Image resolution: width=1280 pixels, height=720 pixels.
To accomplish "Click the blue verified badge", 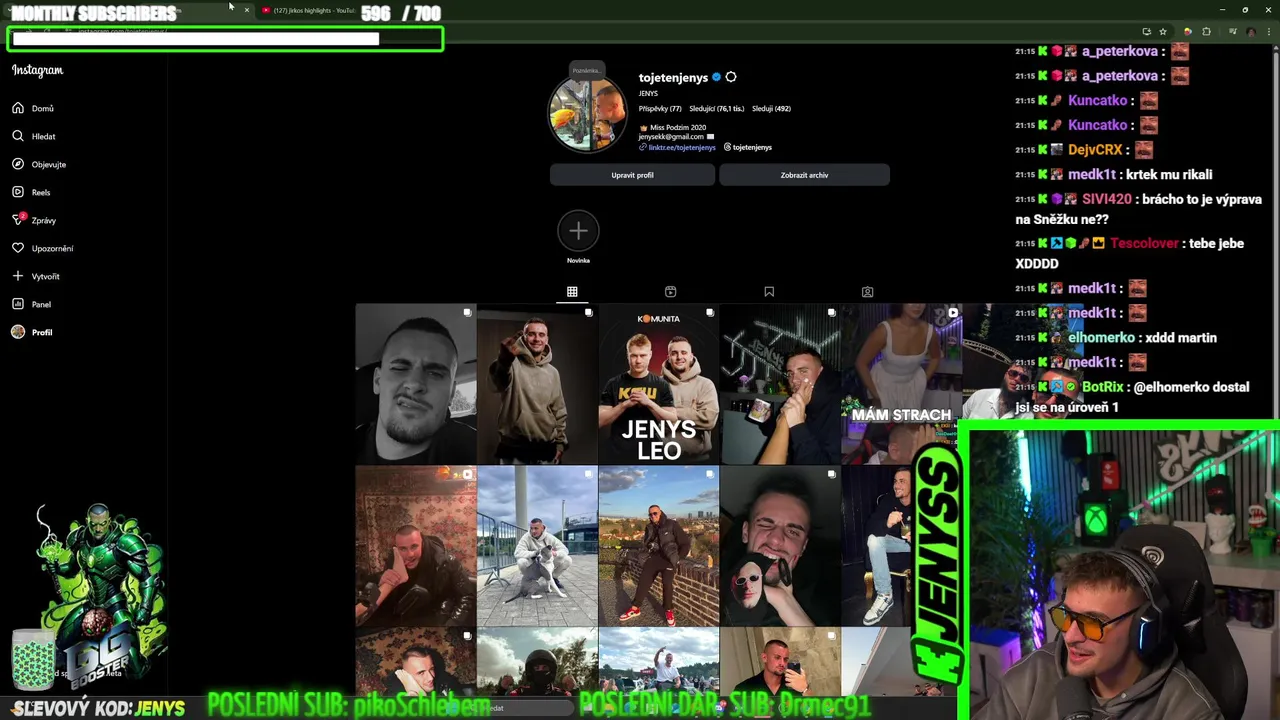I will [x=716, y=77].
